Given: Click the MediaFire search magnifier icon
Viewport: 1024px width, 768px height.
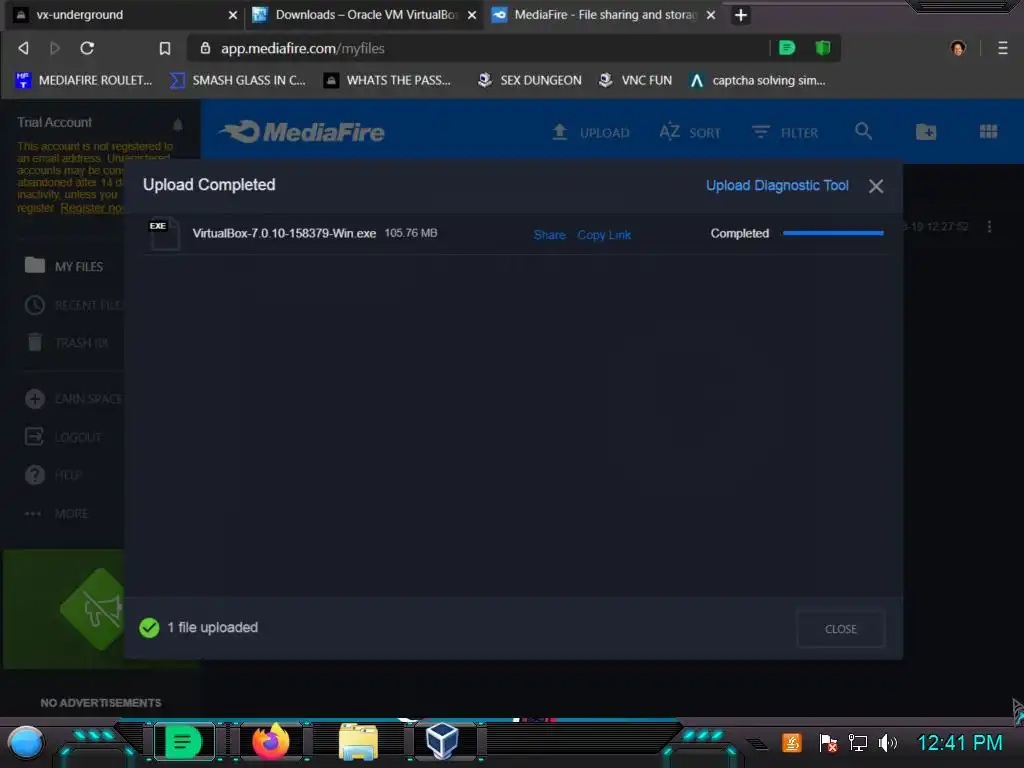Looking at the screenshot, I should click(863, 131).
